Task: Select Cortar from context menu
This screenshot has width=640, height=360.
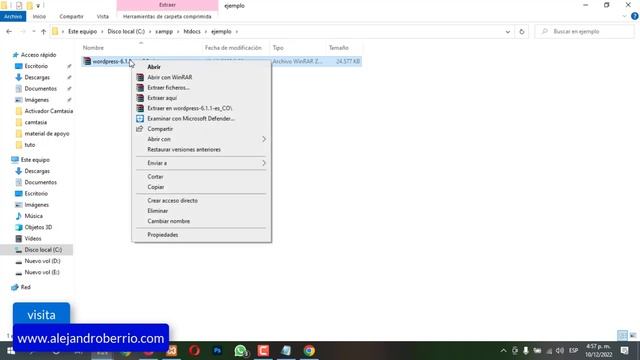Action: coord(155,177)
